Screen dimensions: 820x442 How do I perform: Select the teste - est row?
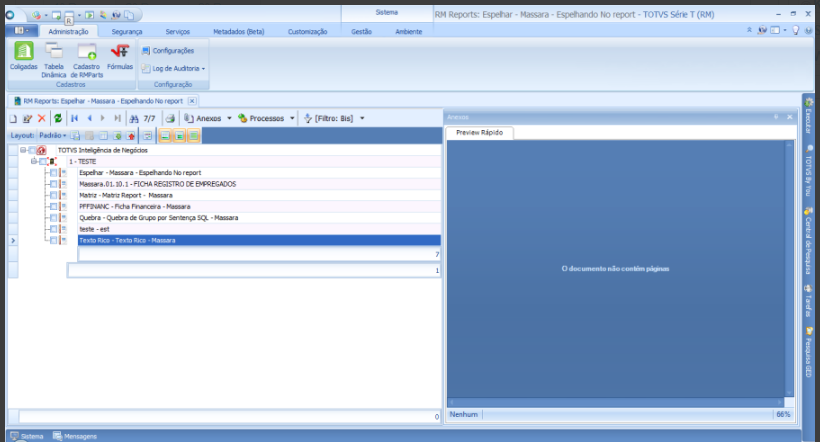(259, 229)
